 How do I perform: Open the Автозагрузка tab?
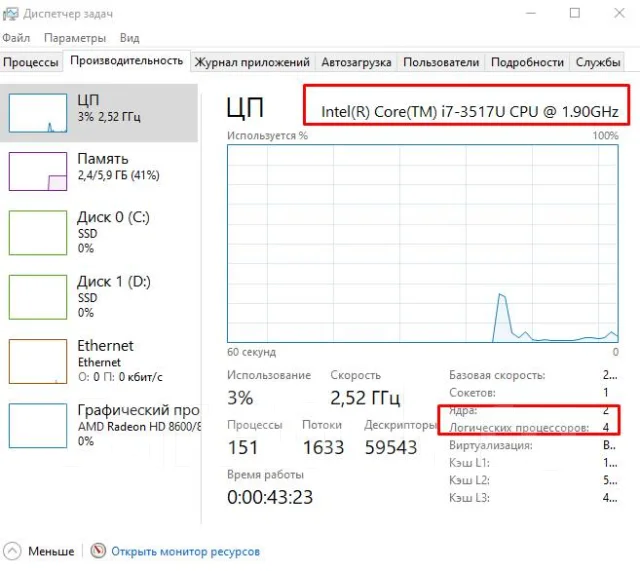[356, 62]
